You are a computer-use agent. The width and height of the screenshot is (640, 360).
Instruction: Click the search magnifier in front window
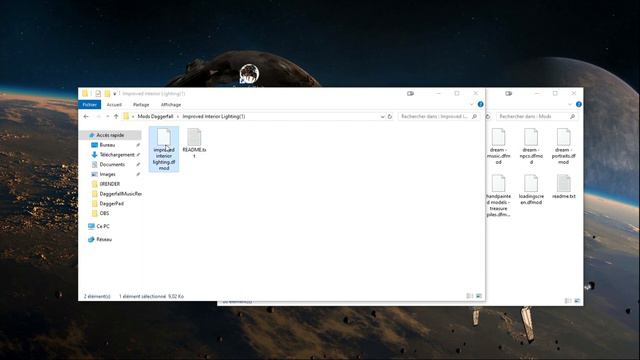click(x=474, y=117)
